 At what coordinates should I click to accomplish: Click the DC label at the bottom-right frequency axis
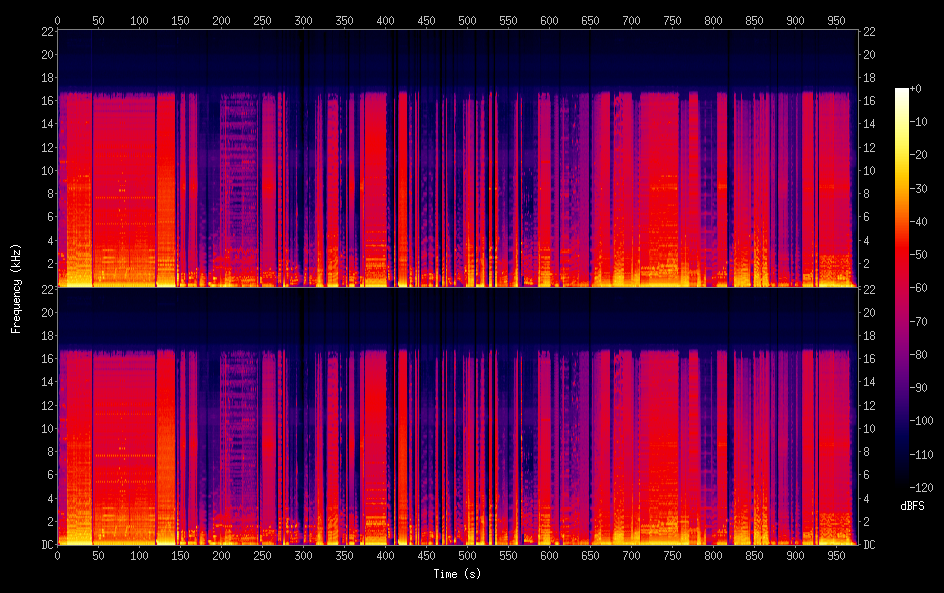(x=870, y=545)
